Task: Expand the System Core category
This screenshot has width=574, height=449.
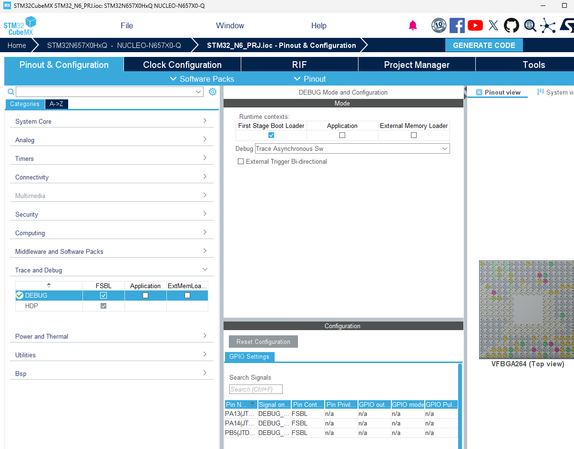Action: pyautogui.click(x=111, y=121)
